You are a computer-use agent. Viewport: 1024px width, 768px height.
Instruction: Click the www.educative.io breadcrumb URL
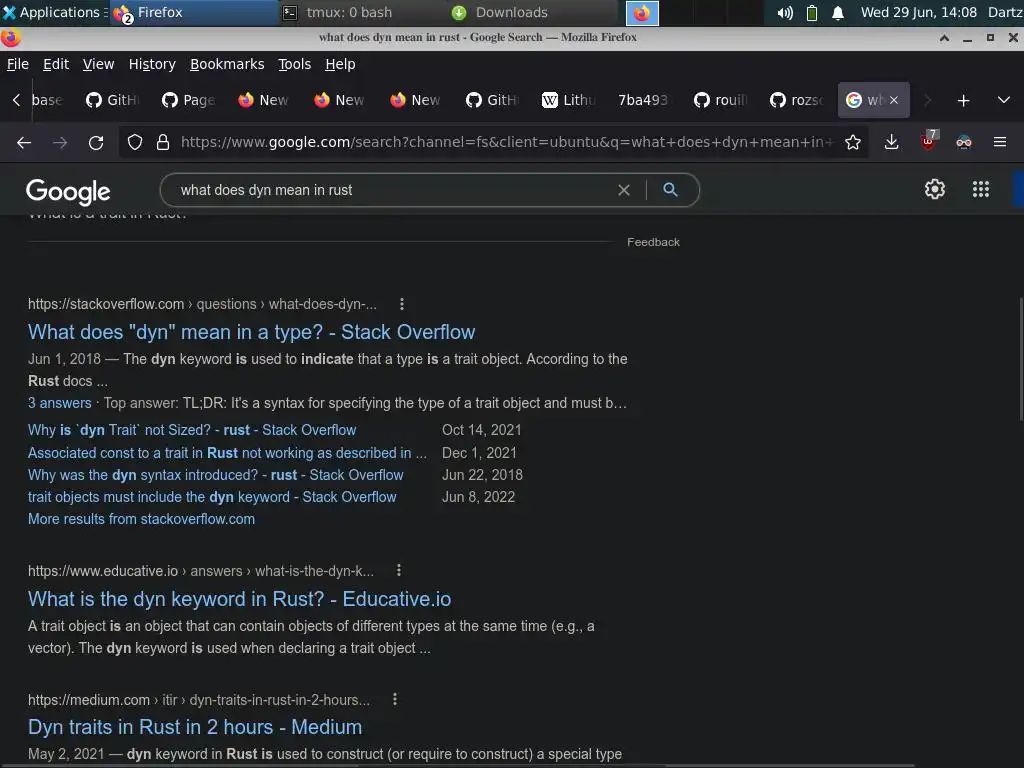click(x=103, y=571)
